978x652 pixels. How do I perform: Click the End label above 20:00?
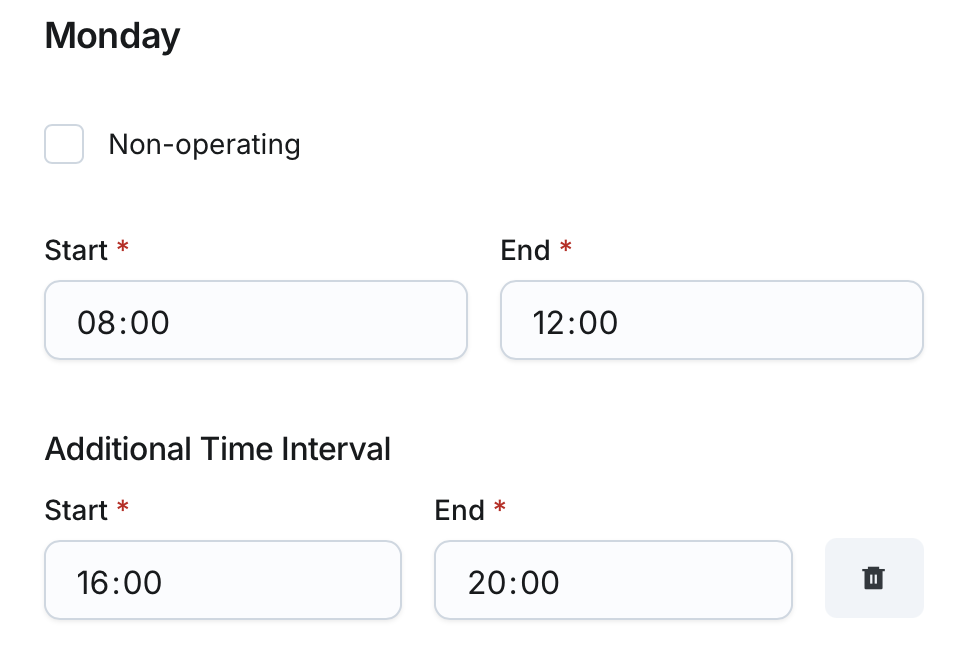459,510
